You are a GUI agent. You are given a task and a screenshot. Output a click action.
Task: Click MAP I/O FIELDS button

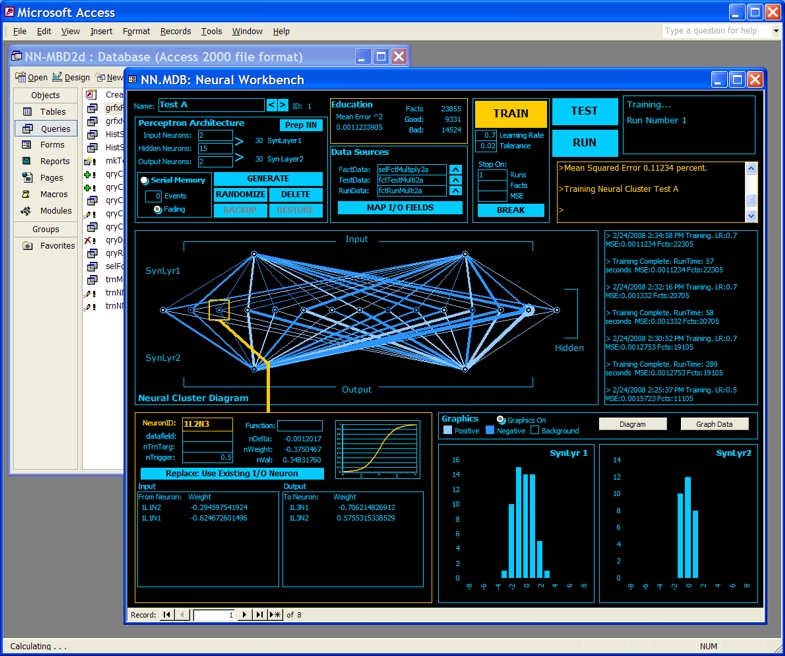coord(400,207)
